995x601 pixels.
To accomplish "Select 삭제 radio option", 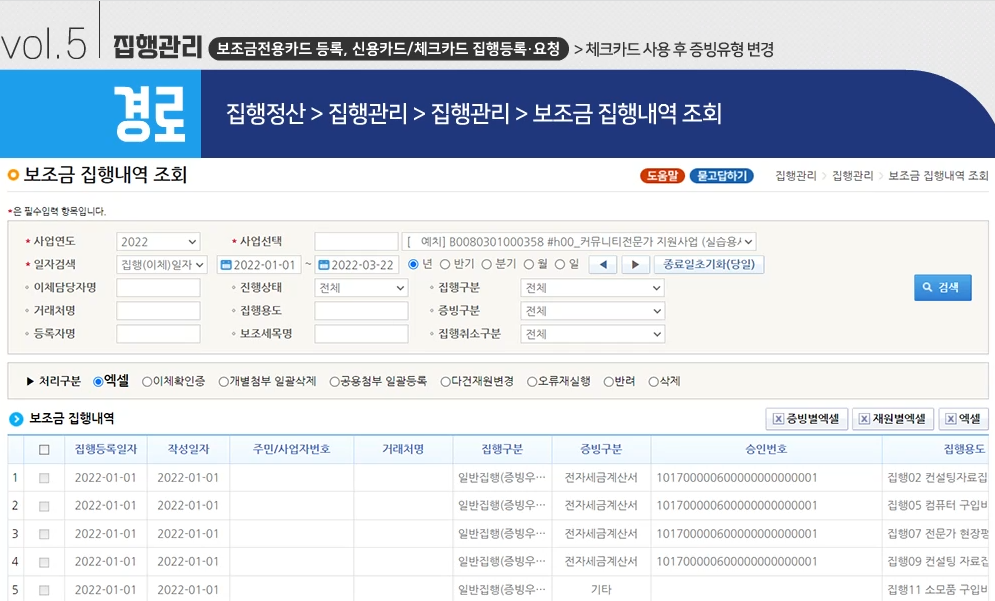I will [x=654, y=381].
